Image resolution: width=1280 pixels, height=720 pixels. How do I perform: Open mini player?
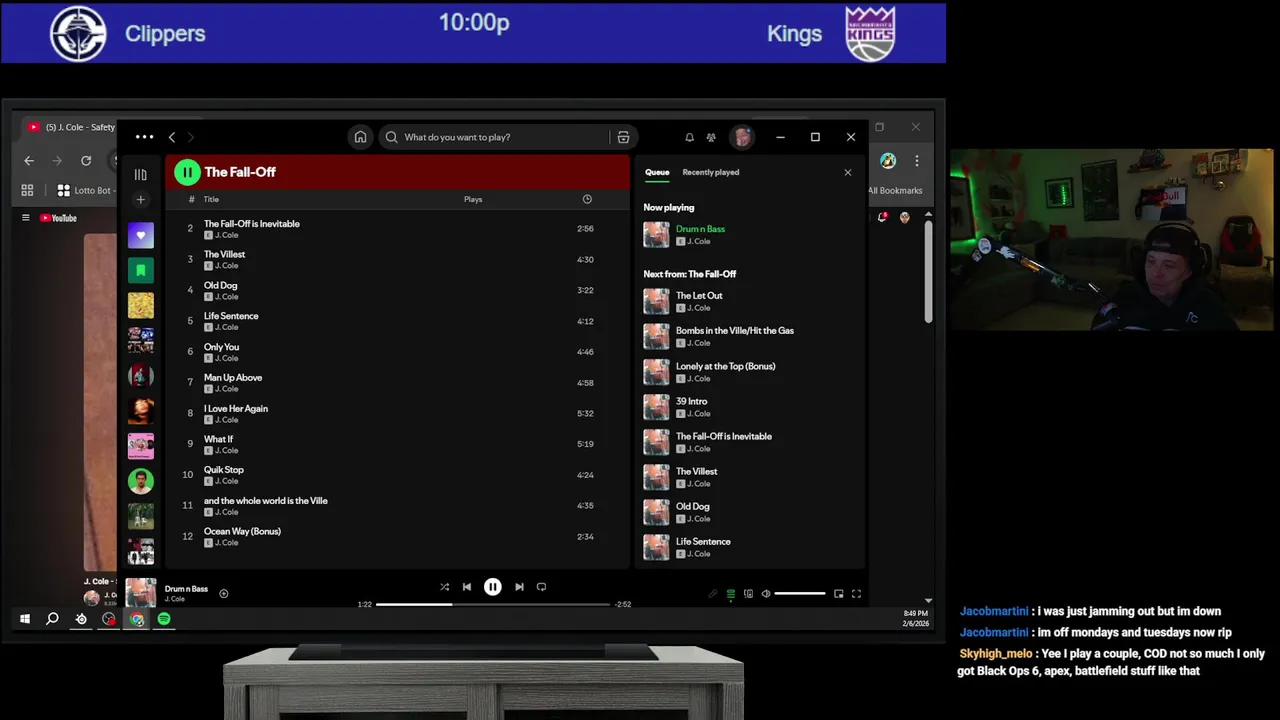[838, 594]
